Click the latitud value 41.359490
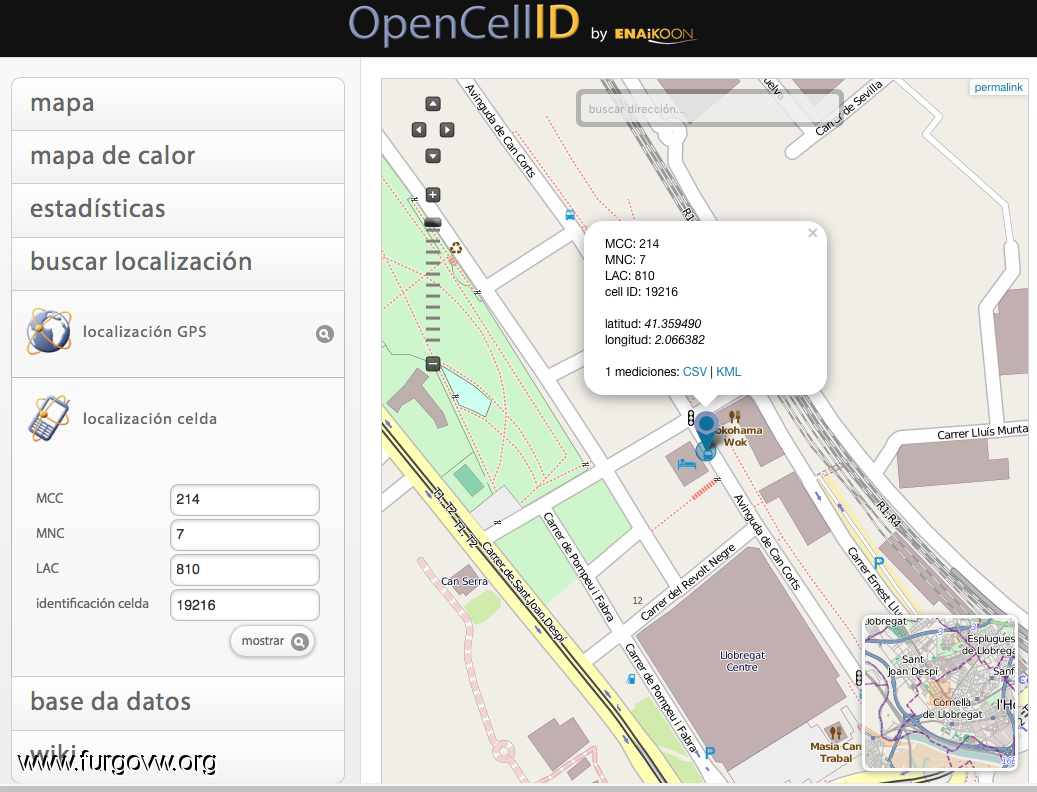 click(673, 324)
